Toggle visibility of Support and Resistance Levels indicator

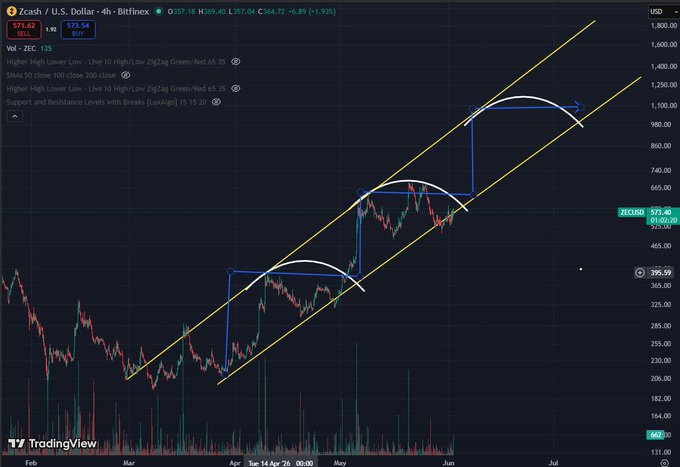pos(216,102)
